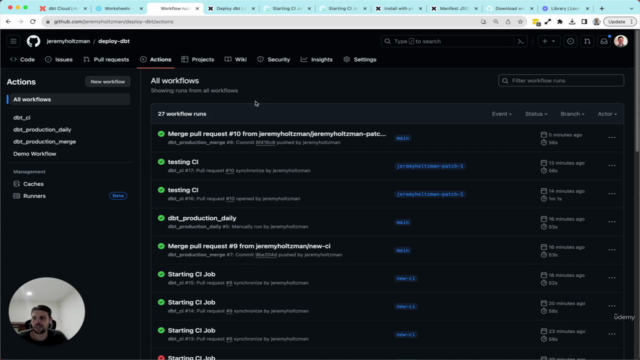Switch to the dbt Cloud browser tab
This screenshot has width=640, height=360.
pyautogui.click(x=63, y=8)
